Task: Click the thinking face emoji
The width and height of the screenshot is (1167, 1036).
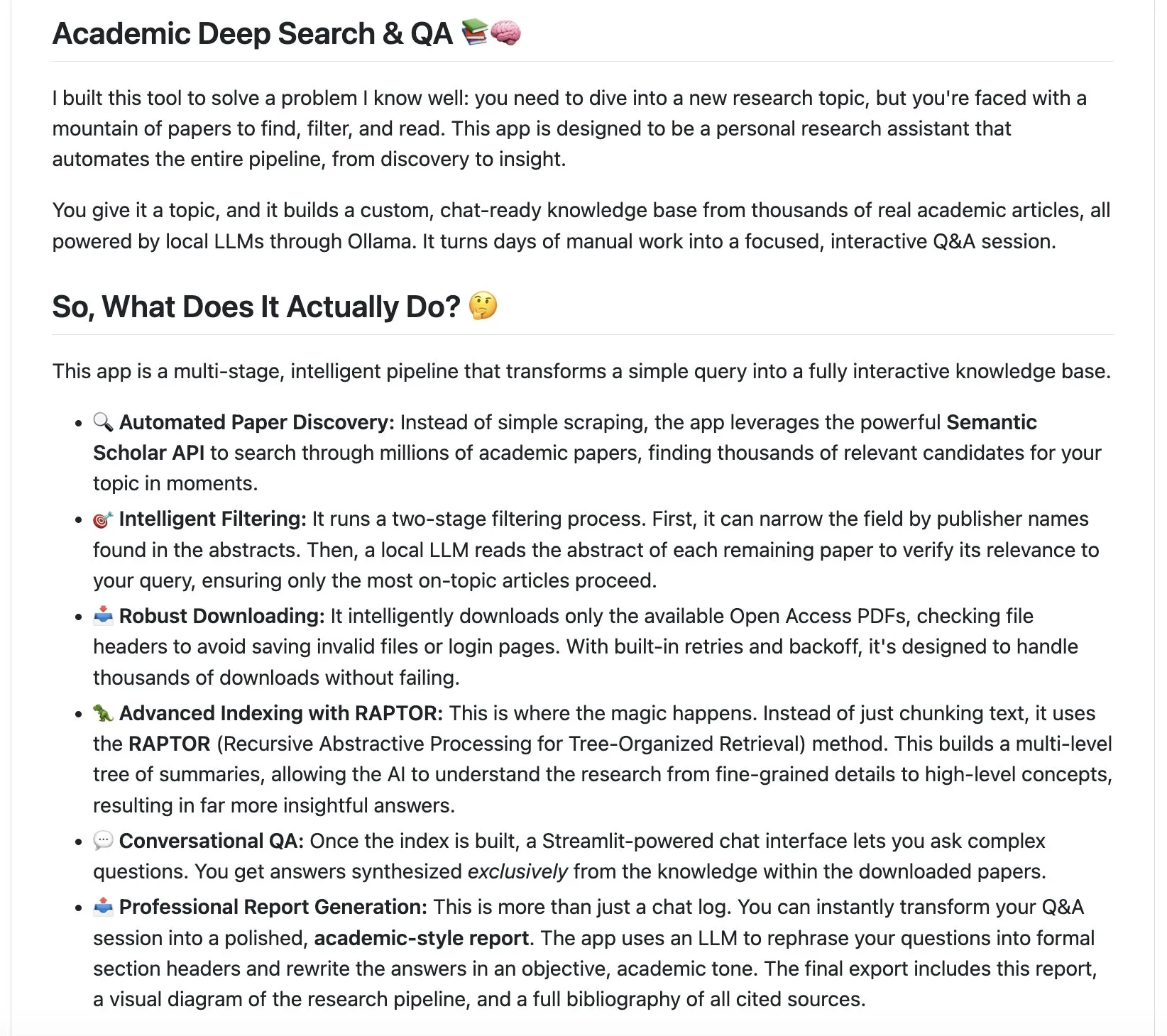Action: [483, 306]
